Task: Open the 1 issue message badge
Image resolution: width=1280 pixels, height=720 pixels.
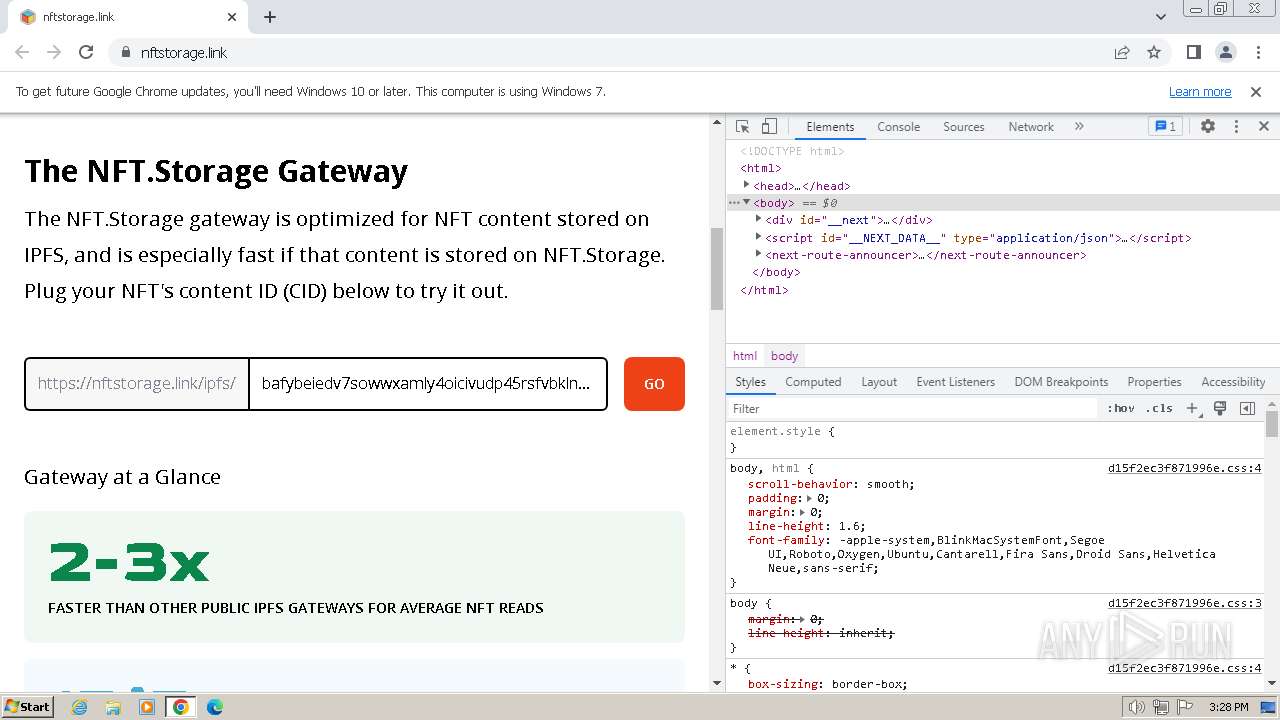Action: point(1165,127)
